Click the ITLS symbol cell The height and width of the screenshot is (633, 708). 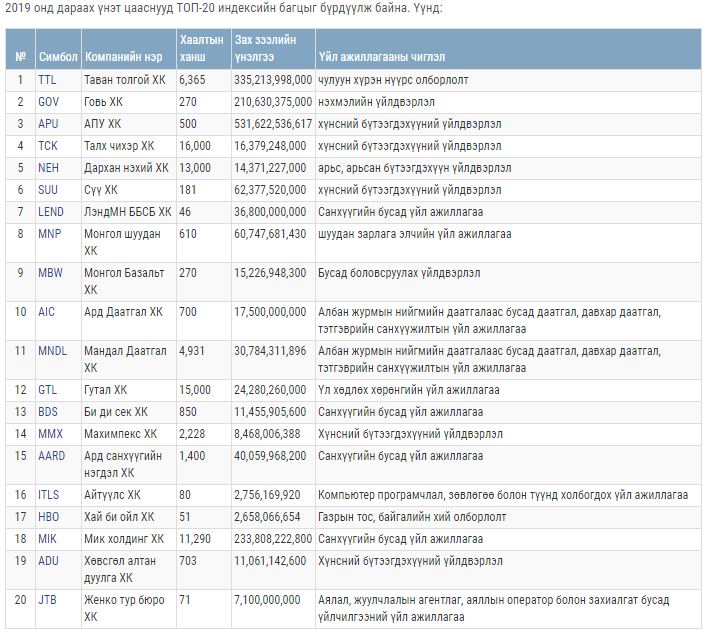(49, 494)
